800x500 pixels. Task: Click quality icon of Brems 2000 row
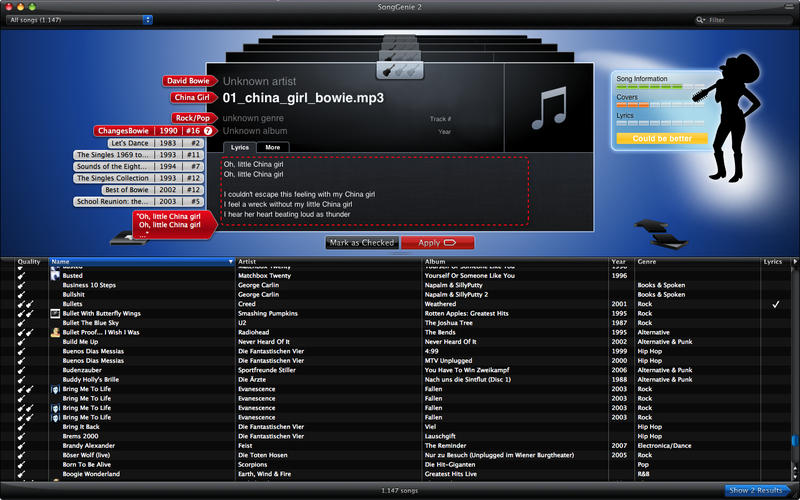tap(21, 436)
